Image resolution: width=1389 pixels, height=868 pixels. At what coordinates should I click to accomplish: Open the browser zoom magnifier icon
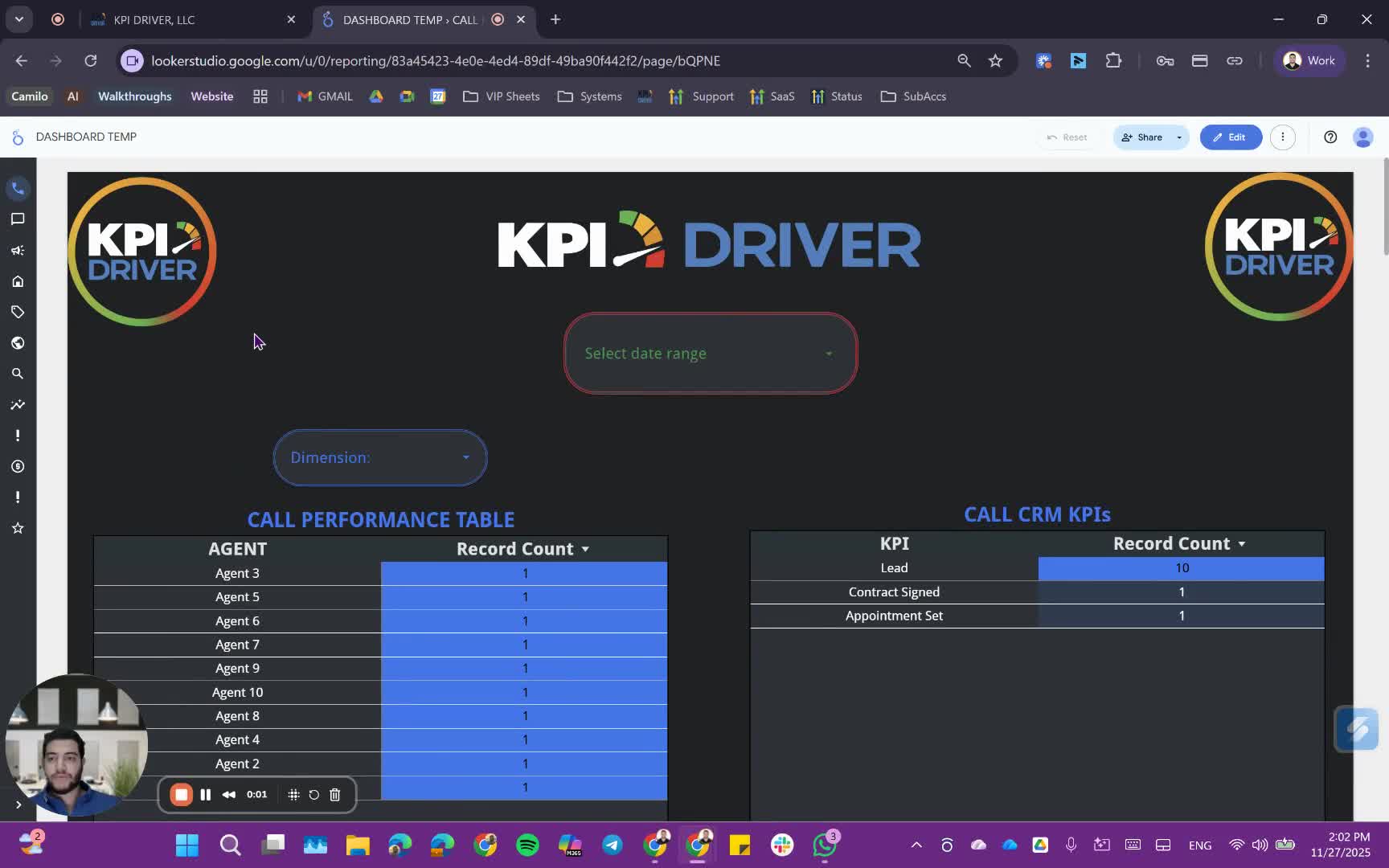coord(964,61)
